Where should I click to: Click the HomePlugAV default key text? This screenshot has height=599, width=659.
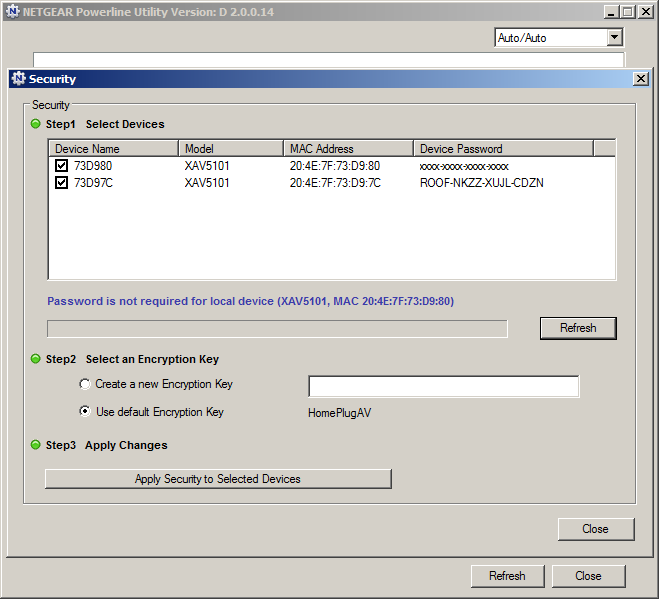pyautogui.click(x=340, y=413)
